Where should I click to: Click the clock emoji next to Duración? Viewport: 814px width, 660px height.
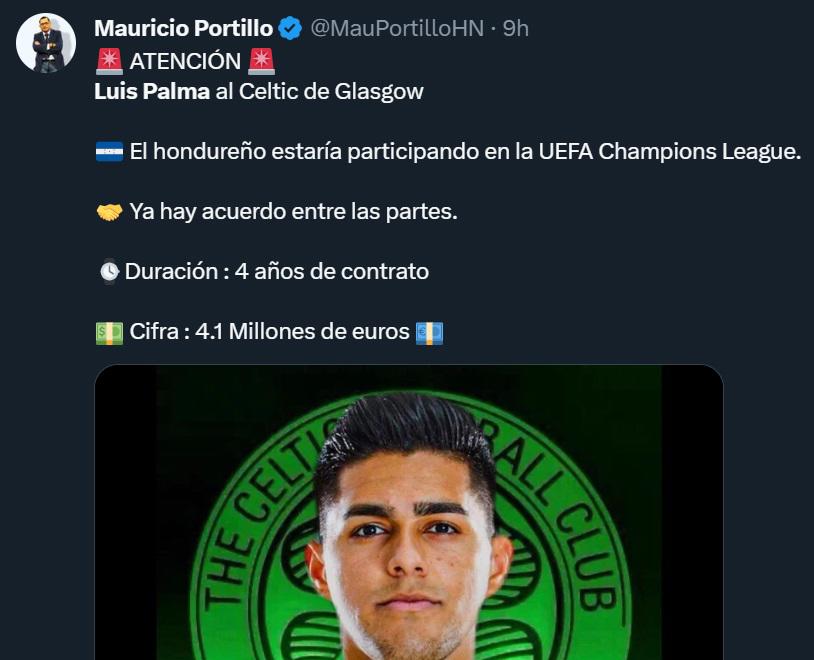click(107, 270)
